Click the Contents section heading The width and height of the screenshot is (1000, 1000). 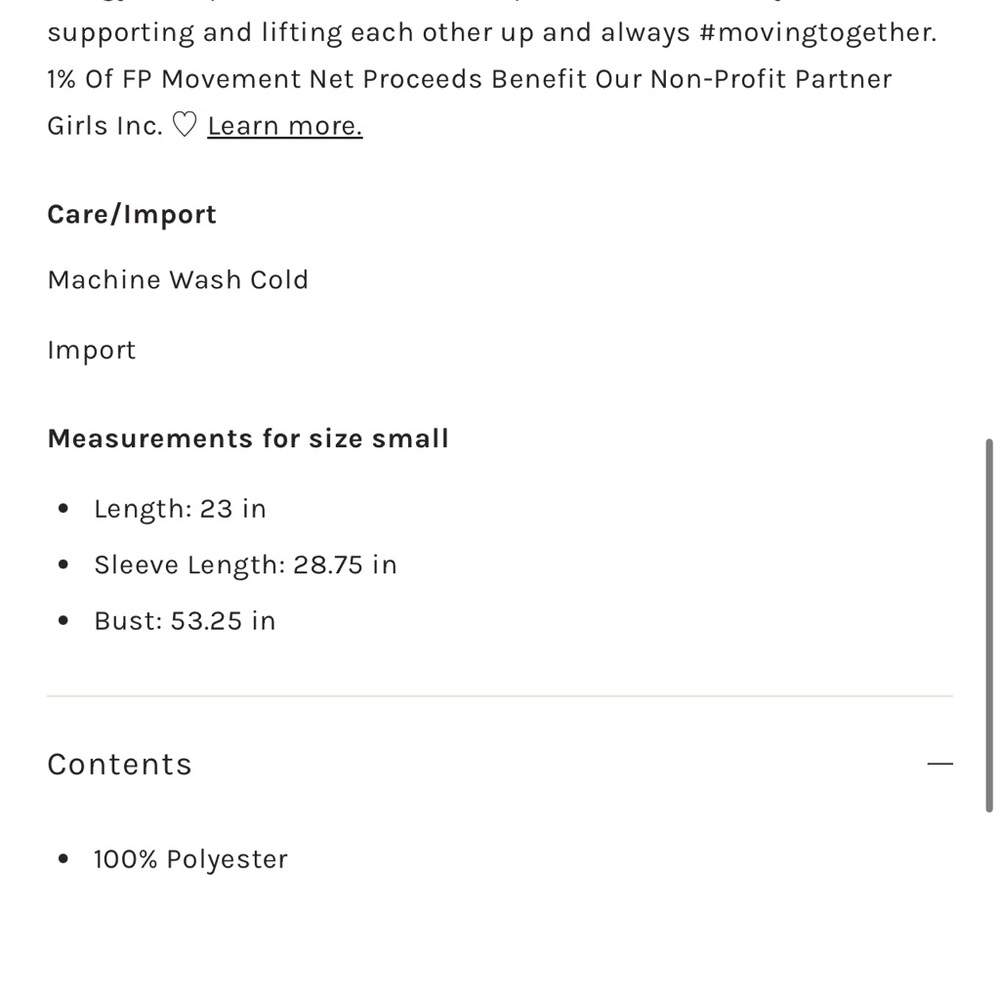[x=119, y=764]
